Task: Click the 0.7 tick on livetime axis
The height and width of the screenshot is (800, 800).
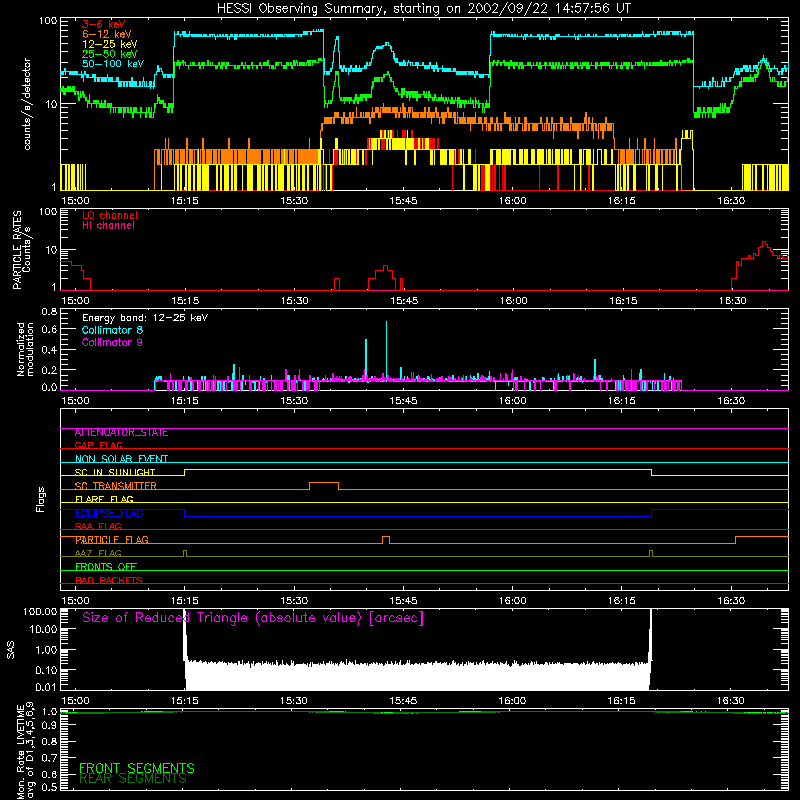Action: tap(49, 757)
